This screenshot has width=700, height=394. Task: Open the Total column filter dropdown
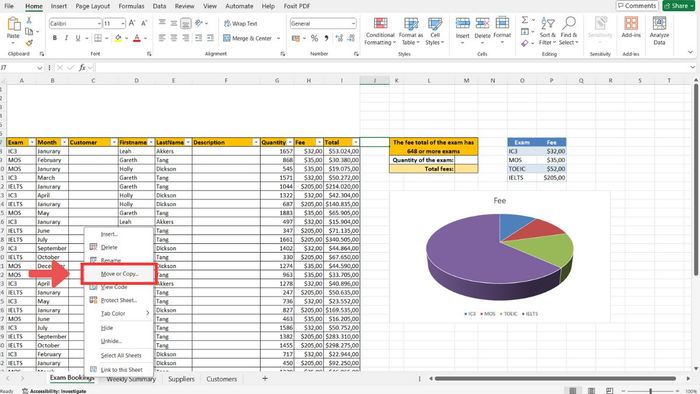tap(355, 142)
